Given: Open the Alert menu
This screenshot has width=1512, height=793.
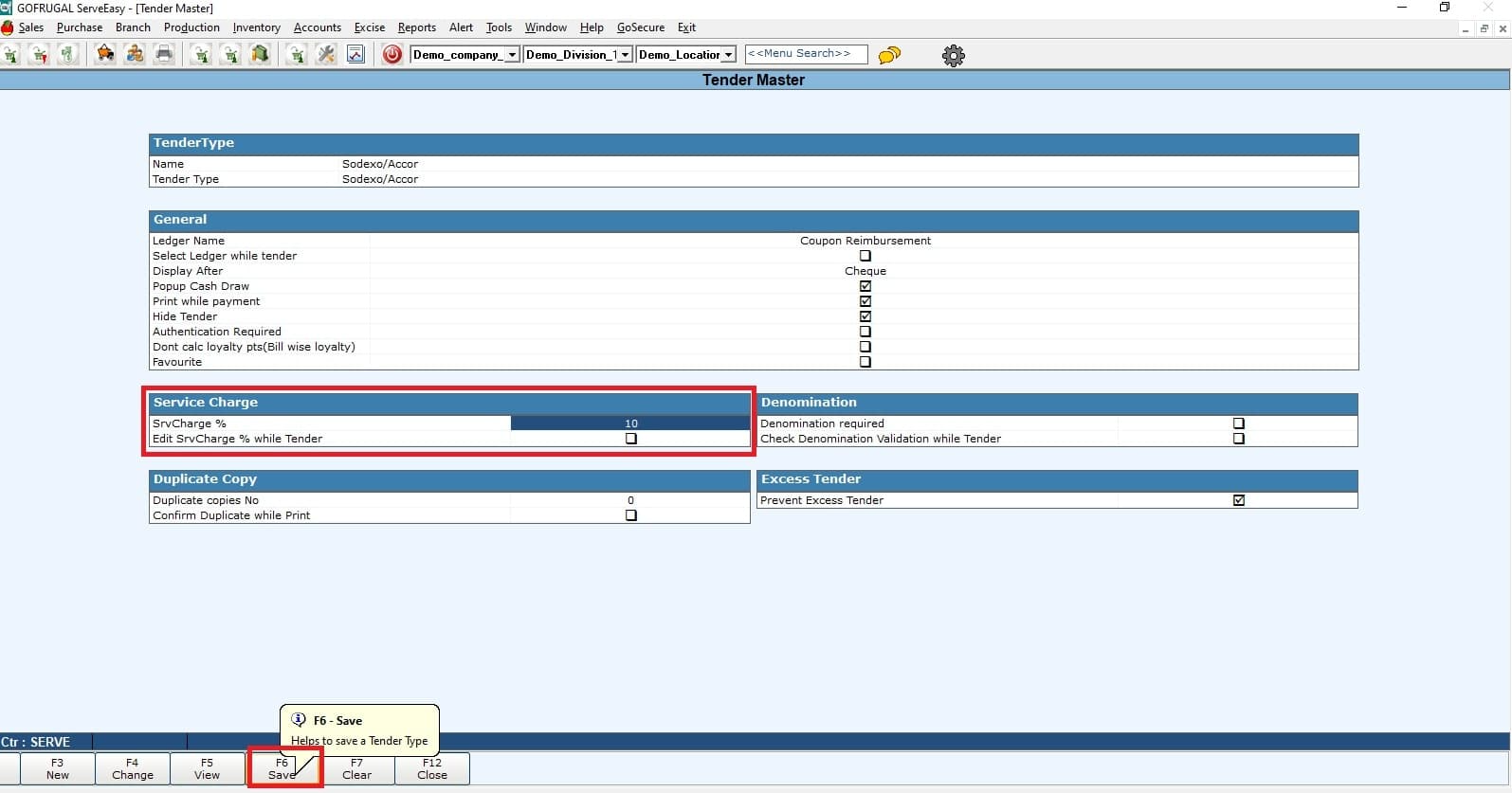Looking at the screenshot, I should [462, 27].
